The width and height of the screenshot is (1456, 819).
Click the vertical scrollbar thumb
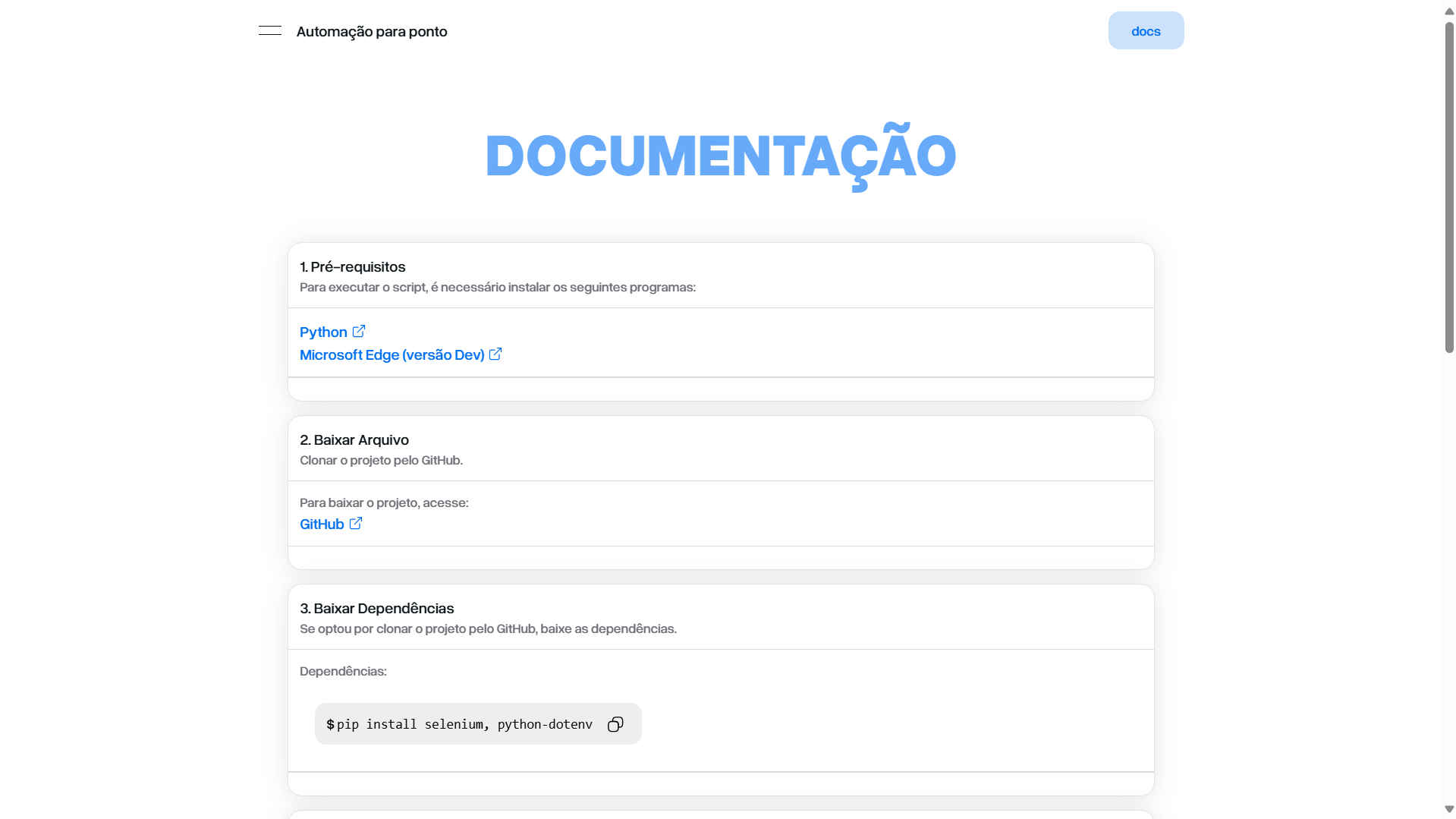(x=1449, y=187)
